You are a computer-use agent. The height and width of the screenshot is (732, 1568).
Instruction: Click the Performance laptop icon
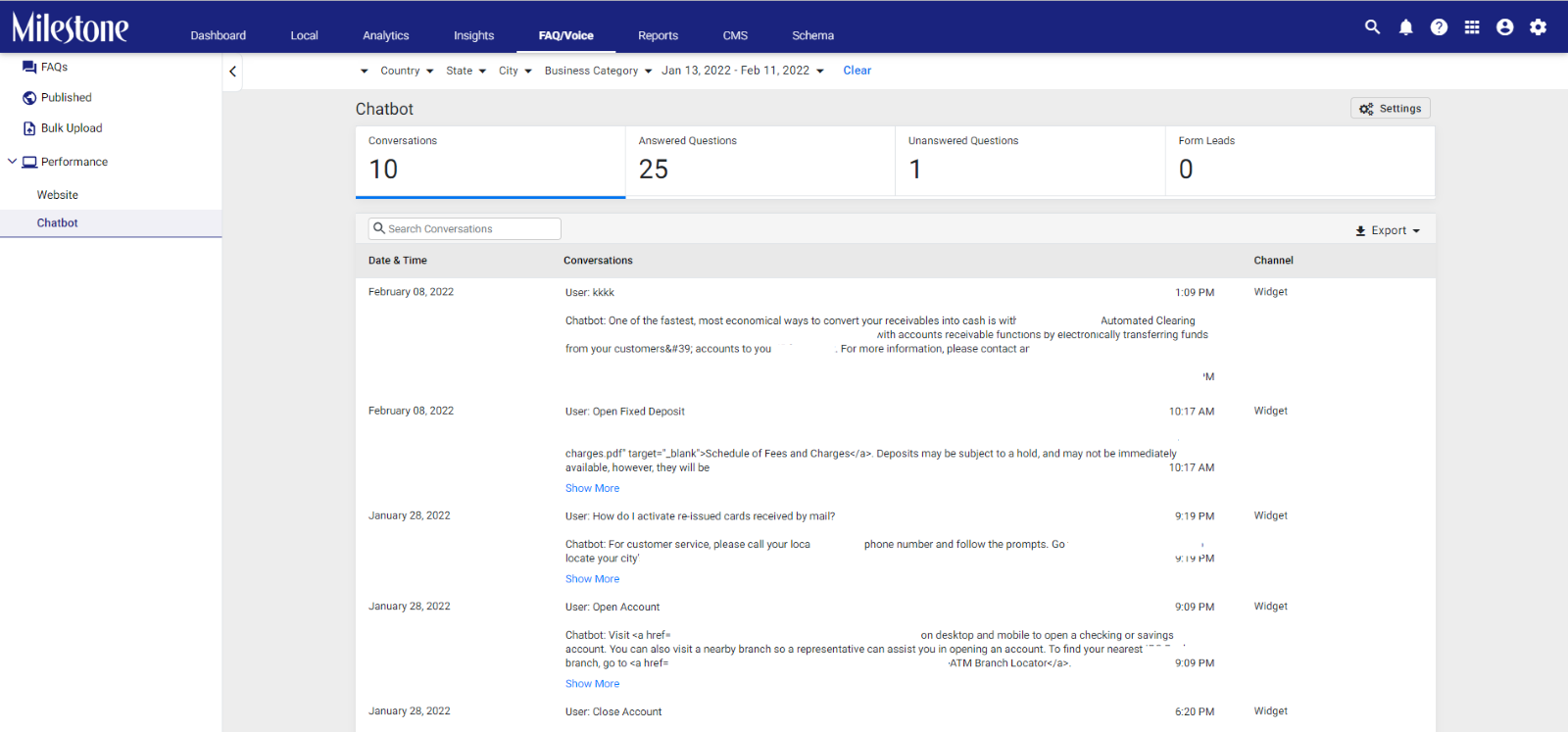pos(29,163)
